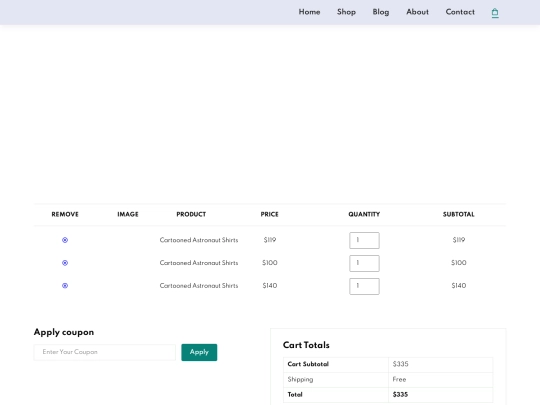This screenshot has width=540, height=405.
Task: Click the Cart Totals heading
Action: coord(306,345)
